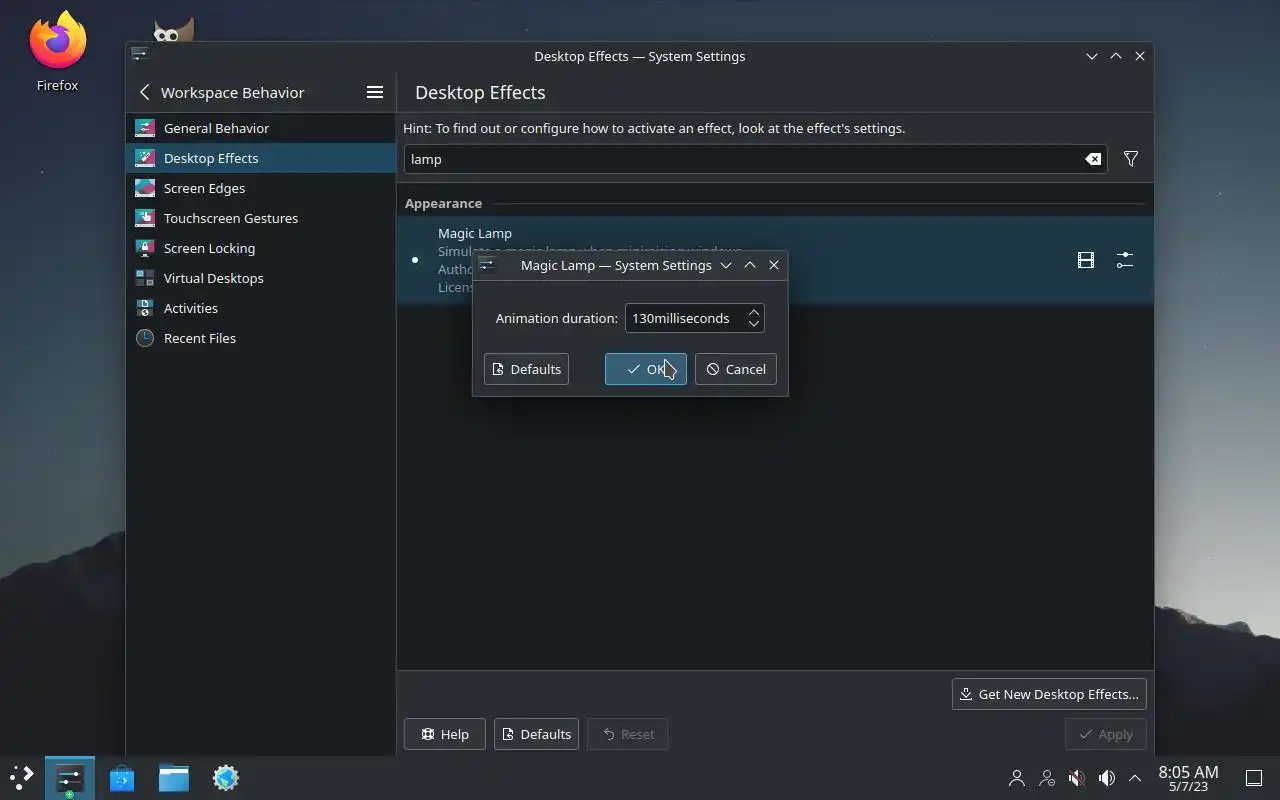Viewport: 1280px width, 800px height.
Task: Open Help for Desktop Effects
Action: [x=445, y=734]
